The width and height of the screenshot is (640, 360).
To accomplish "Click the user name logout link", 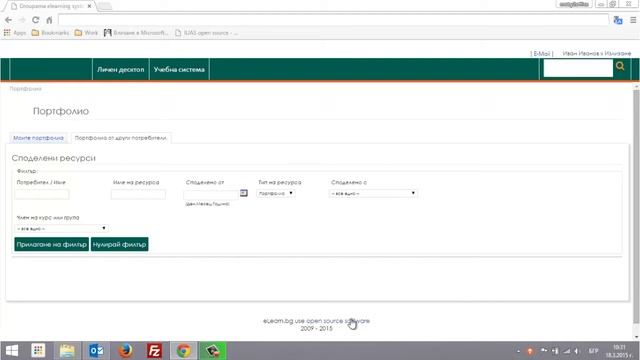I will [597, 53].
